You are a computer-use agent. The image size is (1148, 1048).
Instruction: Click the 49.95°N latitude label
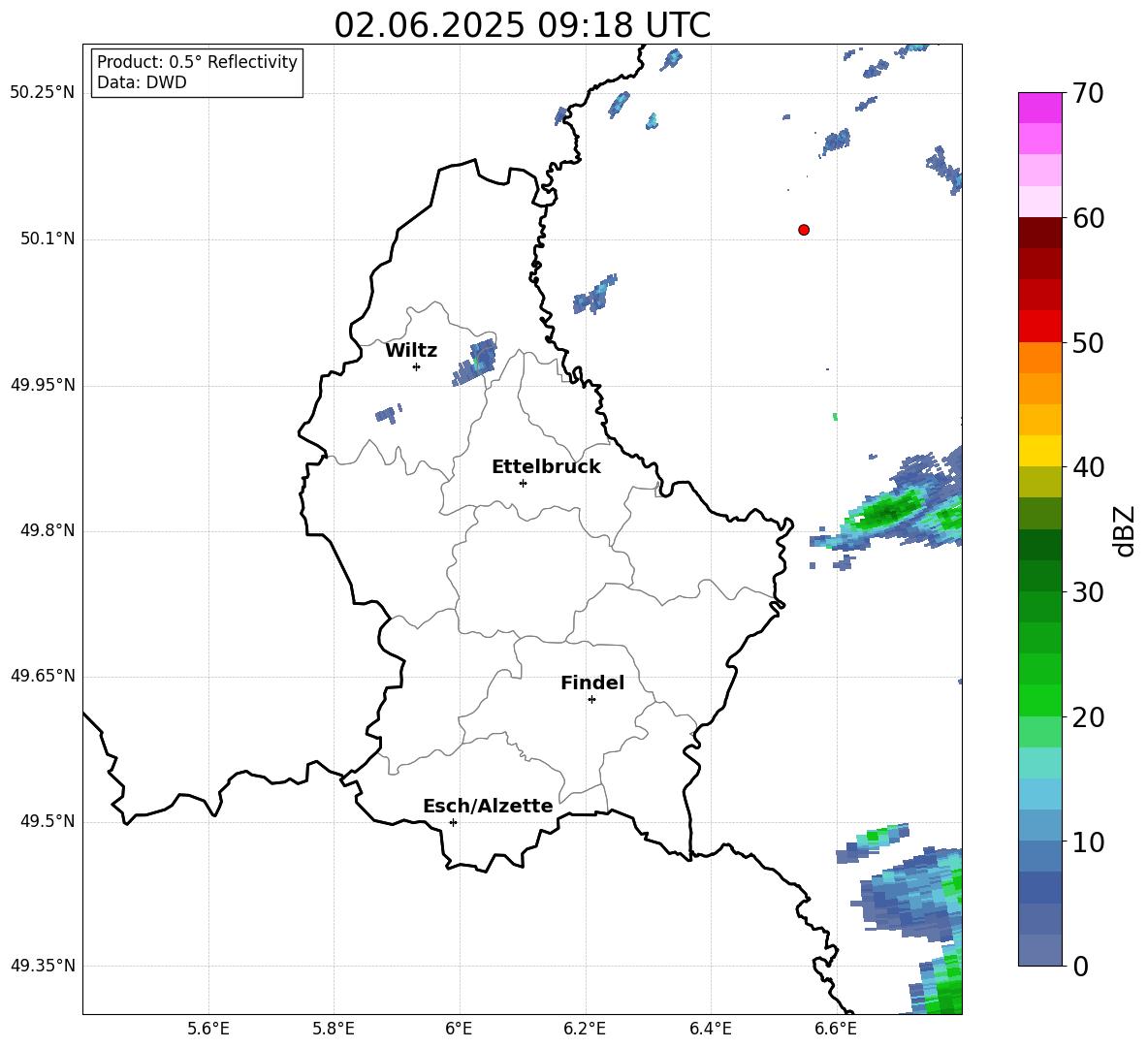click(43, 384)
